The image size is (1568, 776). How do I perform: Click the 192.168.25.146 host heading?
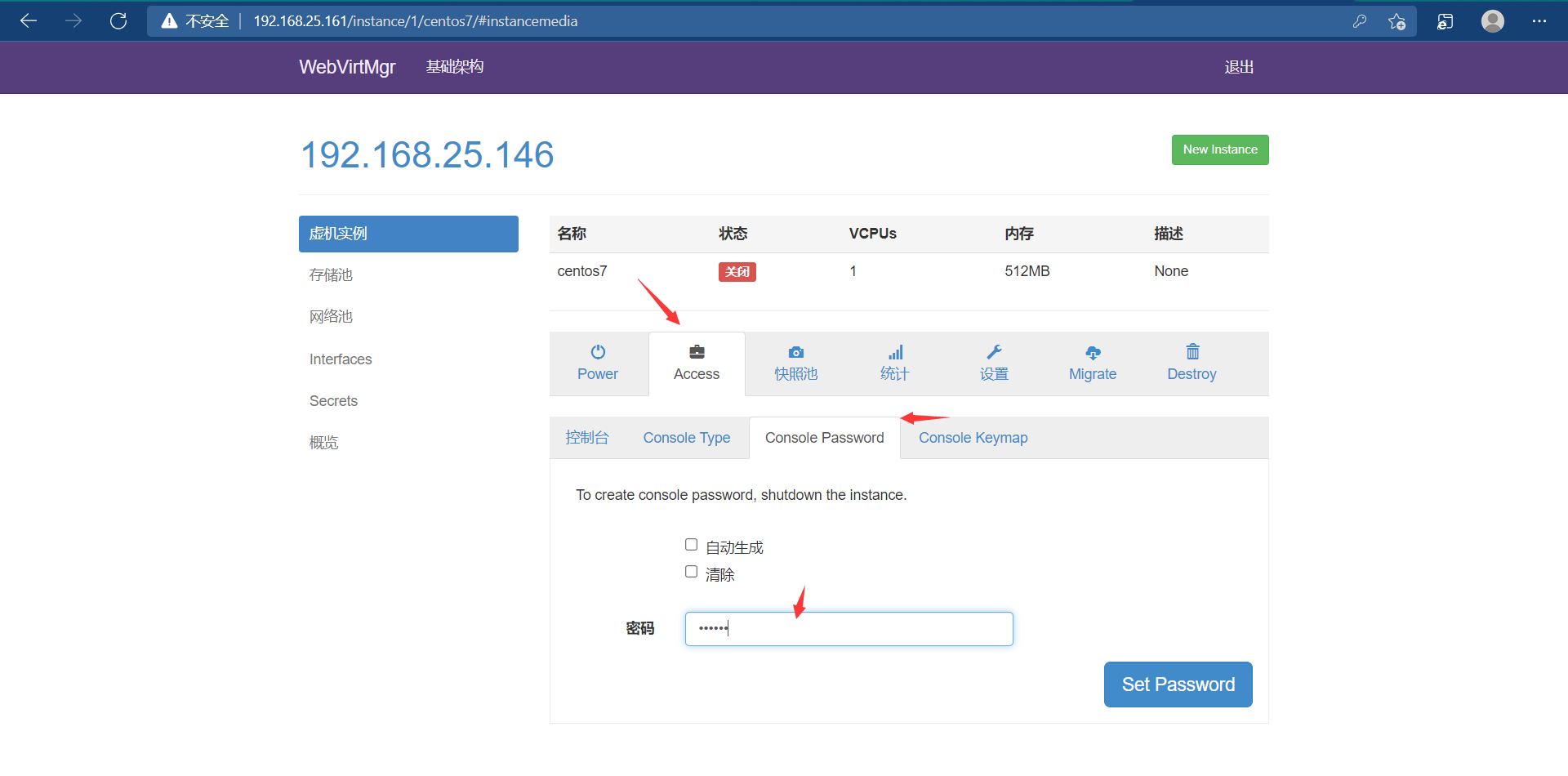tap(427, 154)
